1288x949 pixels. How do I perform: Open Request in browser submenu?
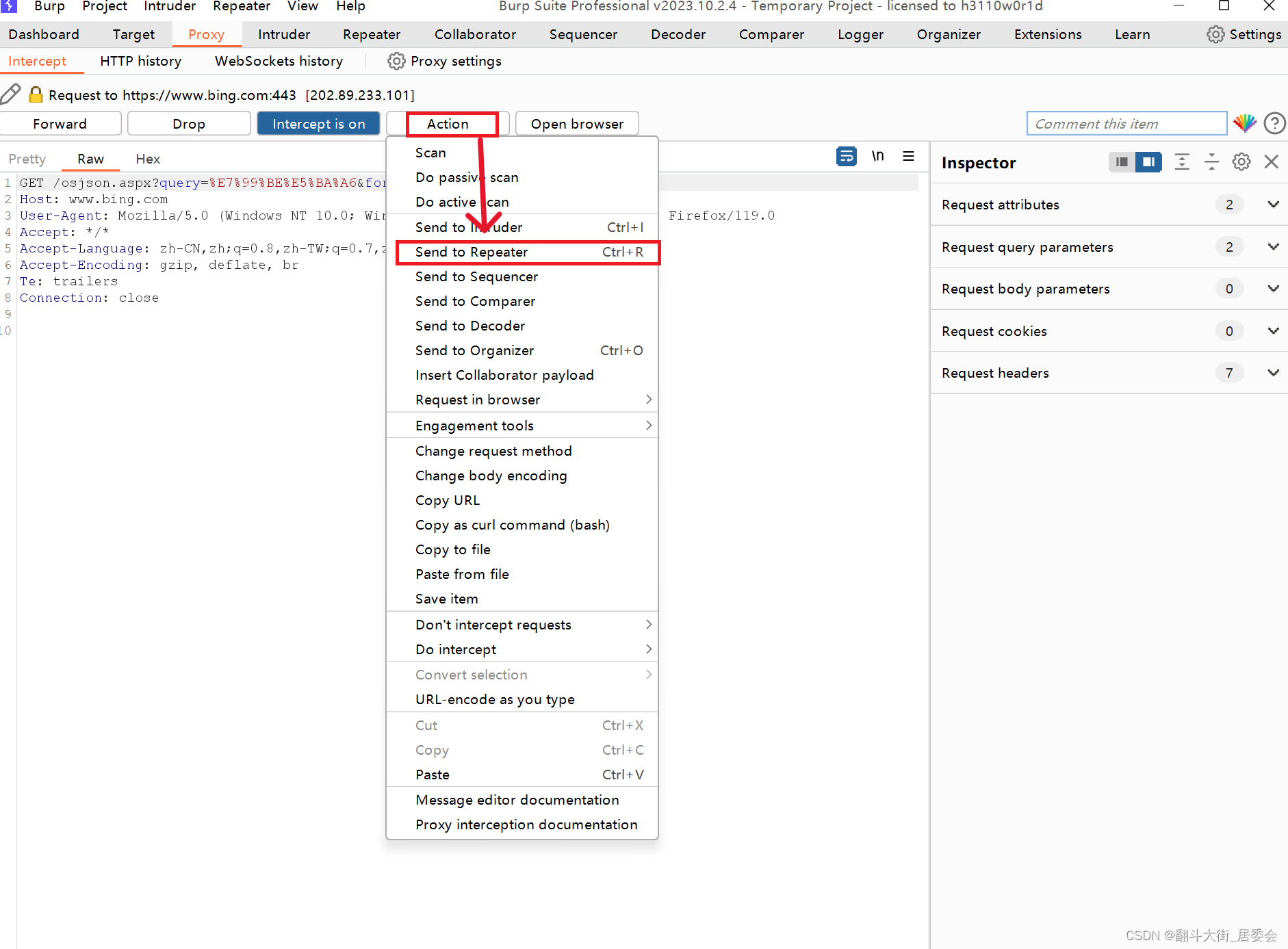[522, 400]
